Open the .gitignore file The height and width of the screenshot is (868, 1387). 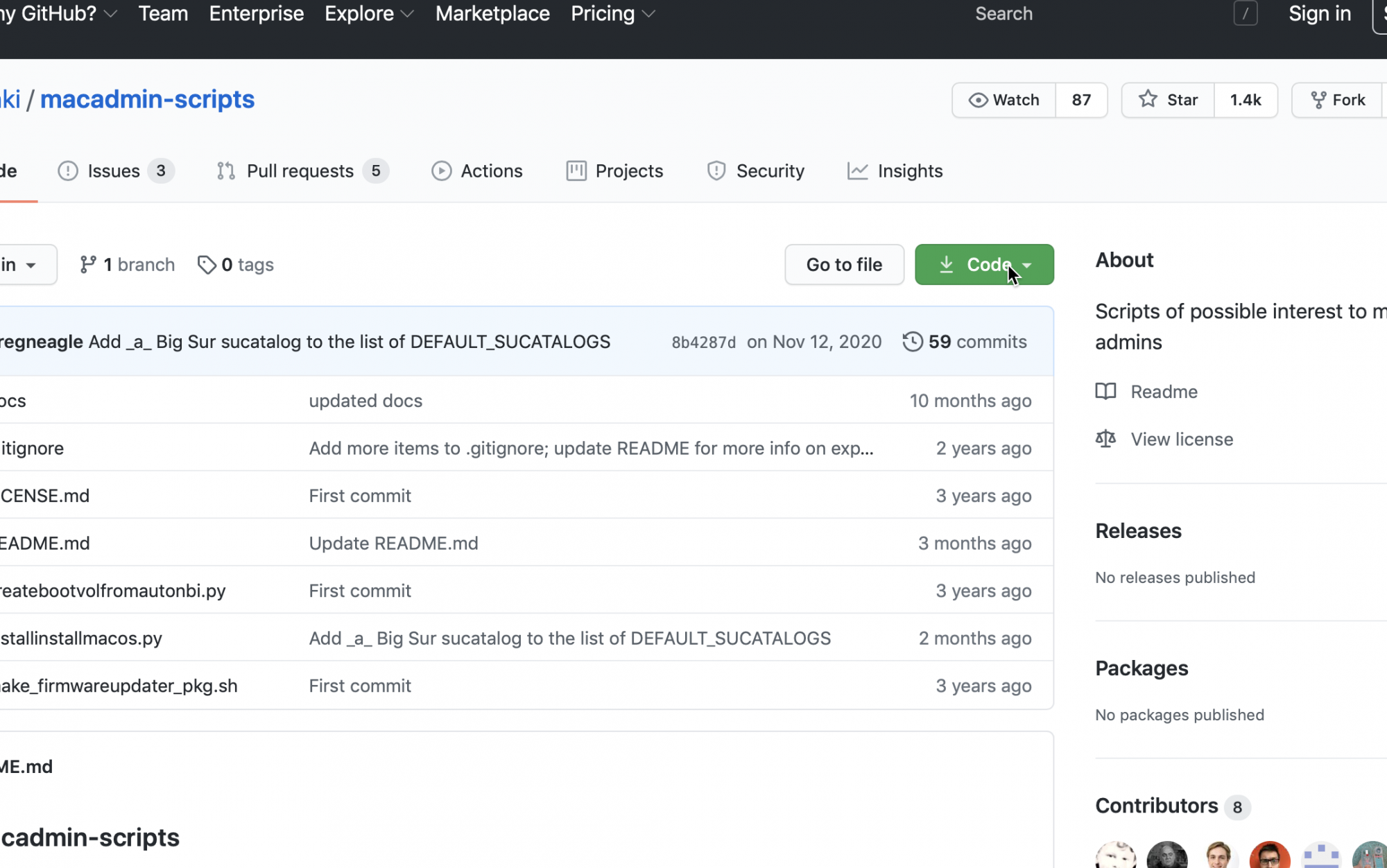pyautogui.click(x=32, y=449)
